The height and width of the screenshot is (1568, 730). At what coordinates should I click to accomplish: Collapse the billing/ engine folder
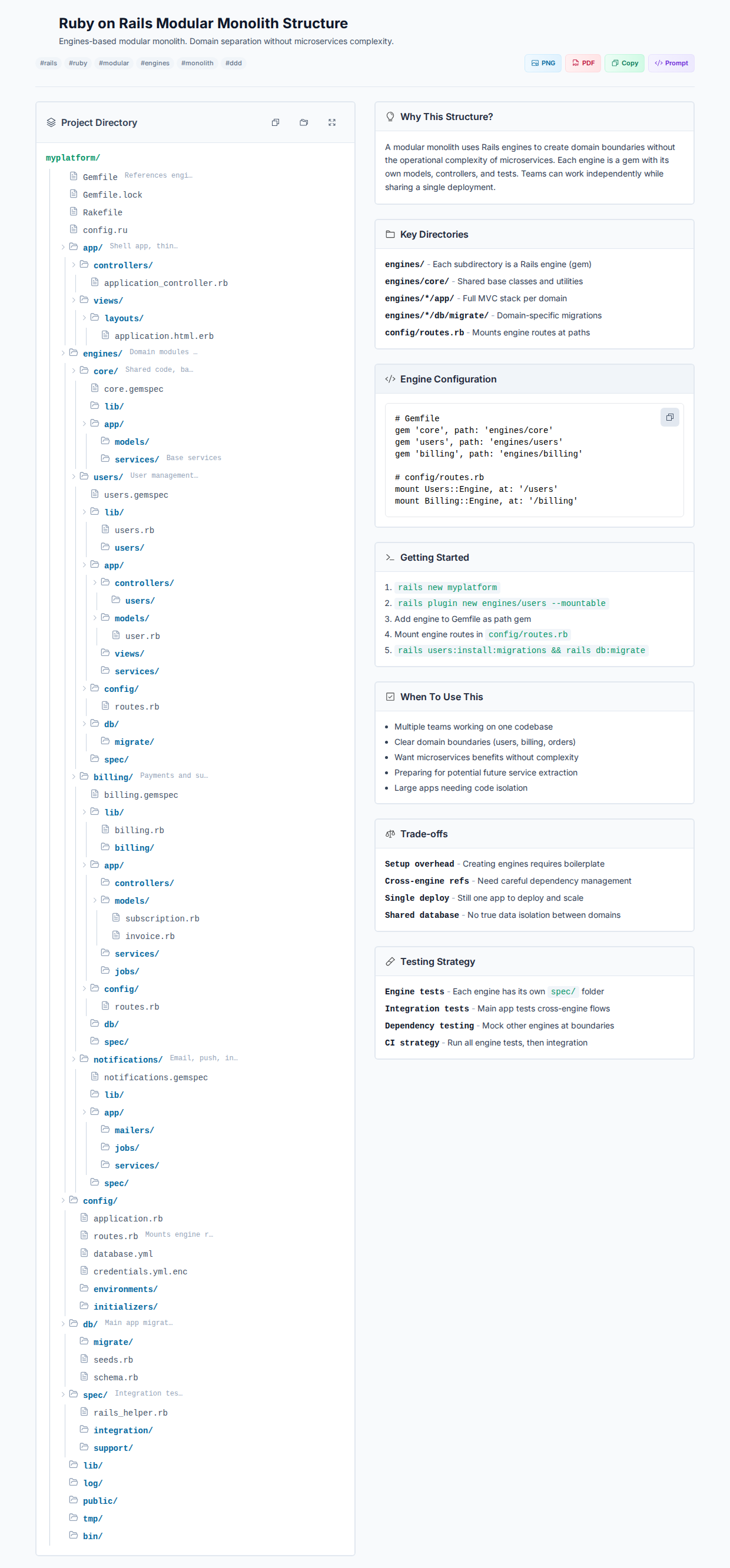click(x=74, y=777)
